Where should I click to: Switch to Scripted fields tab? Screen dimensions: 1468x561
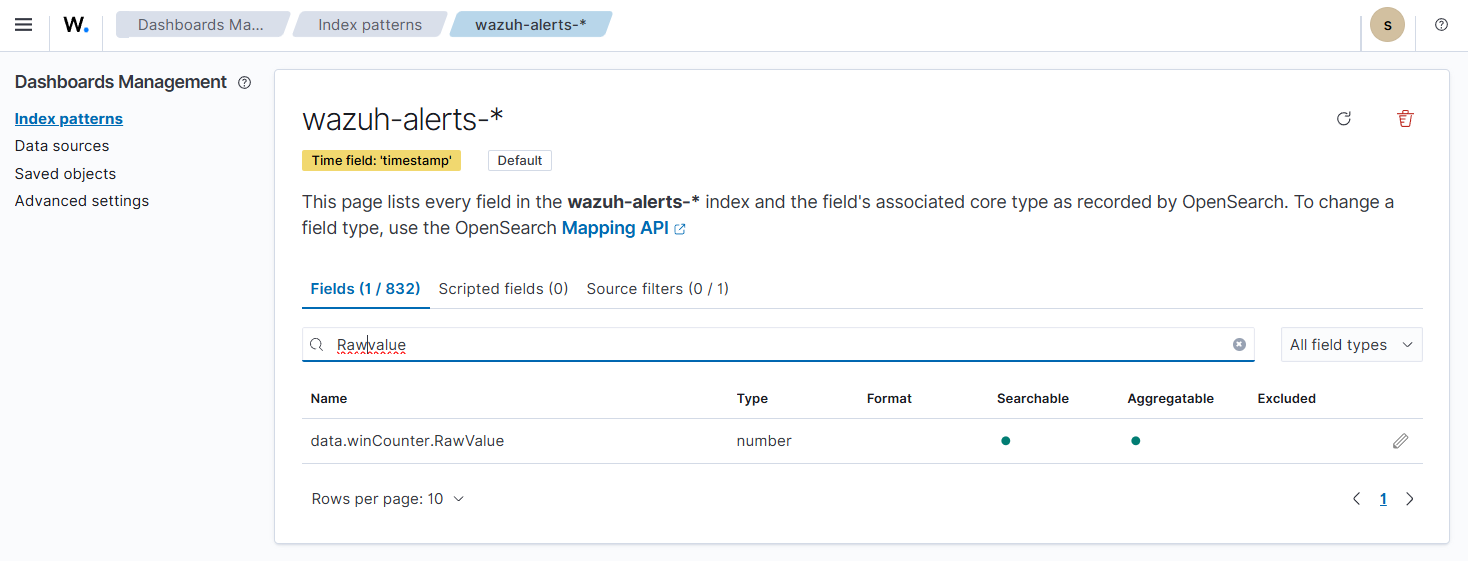[x=503, y=289]
